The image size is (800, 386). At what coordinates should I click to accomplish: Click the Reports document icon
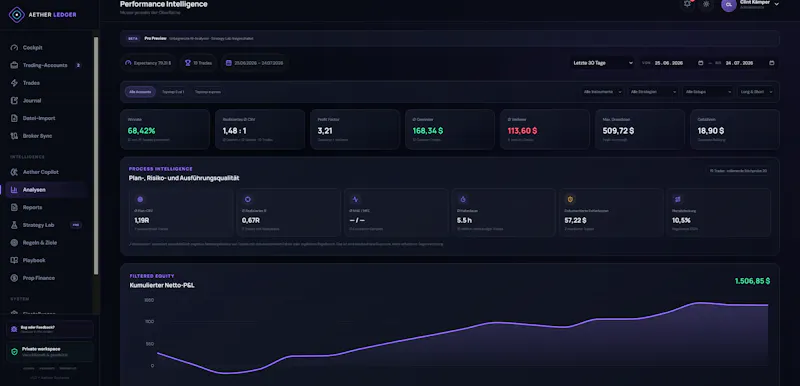(x=14, y=208)
